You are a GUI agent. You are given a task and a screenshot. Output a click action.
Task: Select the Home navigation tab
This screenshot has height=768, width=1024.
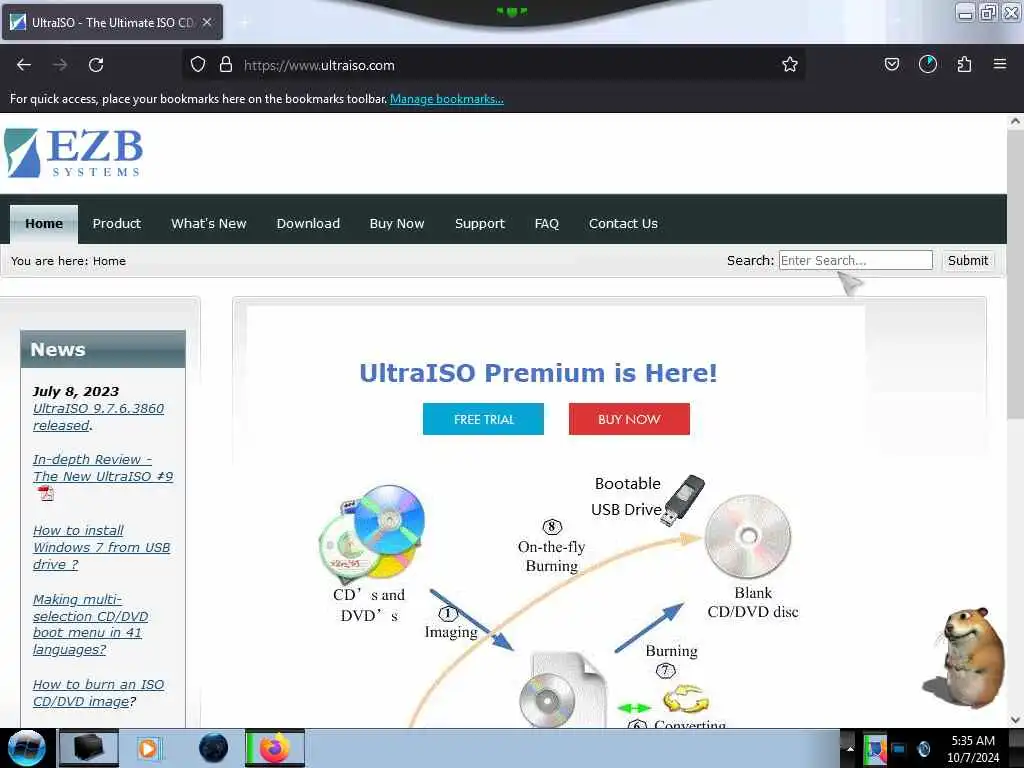coord(44,223)
